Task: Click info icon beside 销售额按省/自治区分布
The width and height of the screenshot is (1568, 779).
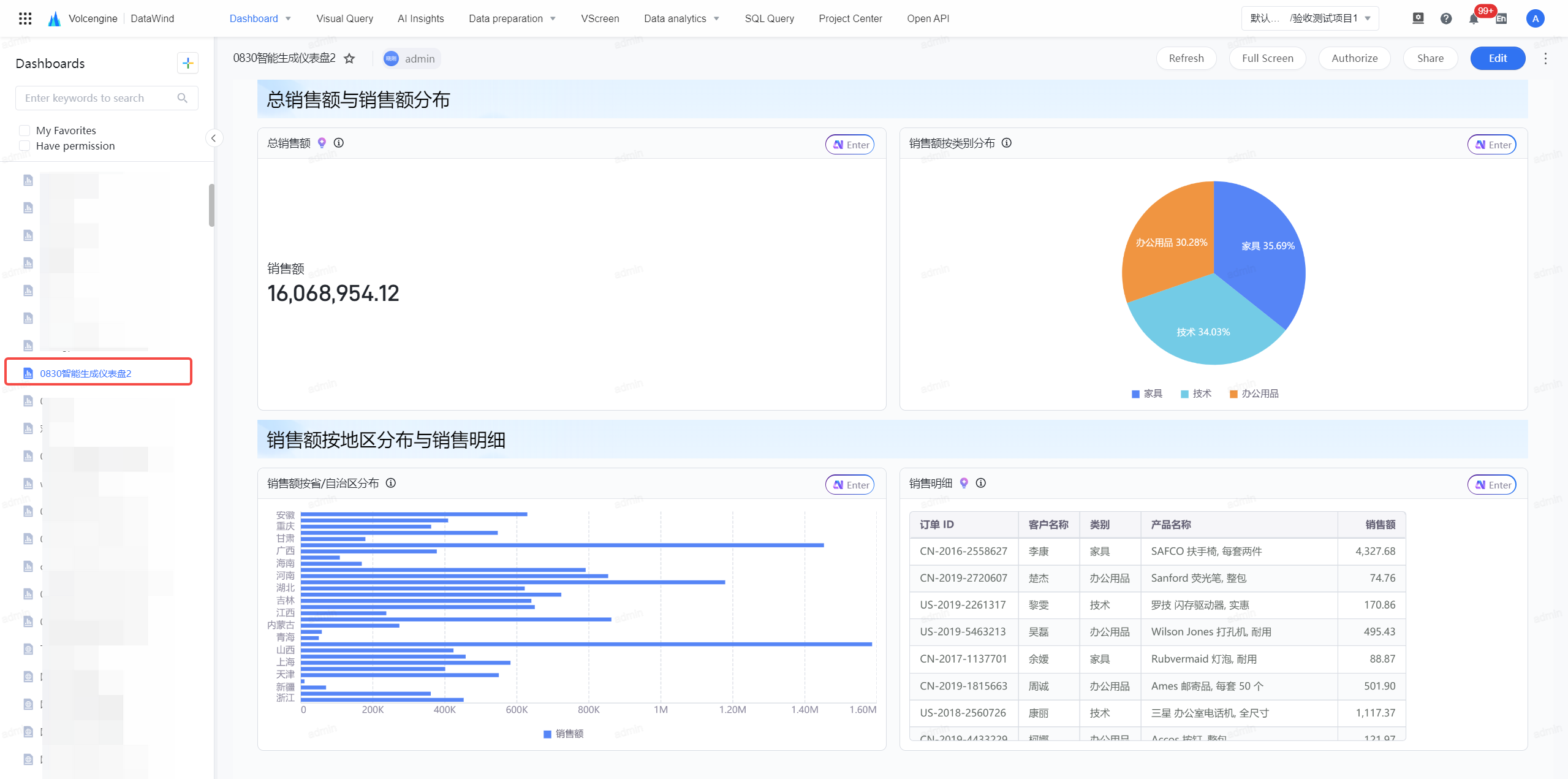Action: click(x=390, y=483)
